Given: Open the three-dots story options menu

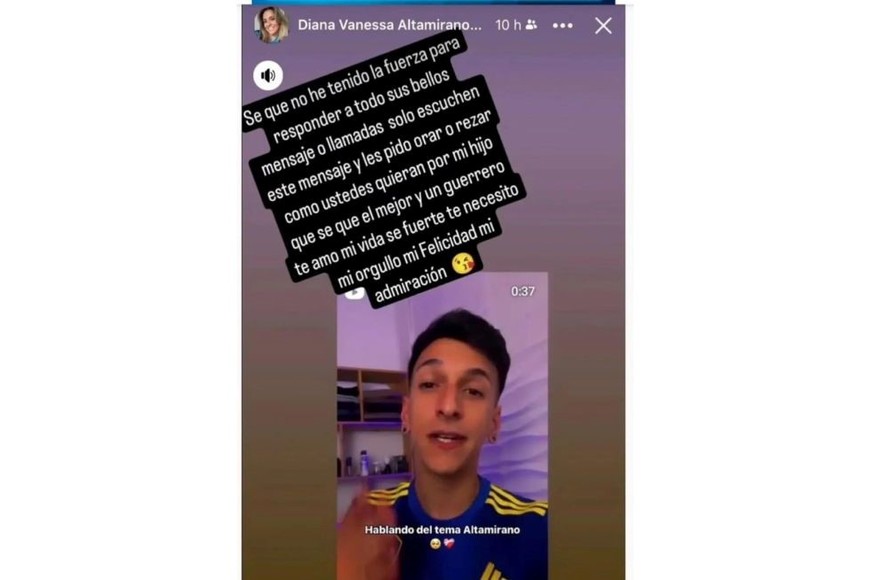Looking at the screenshot, I should (x=563, y=26).
